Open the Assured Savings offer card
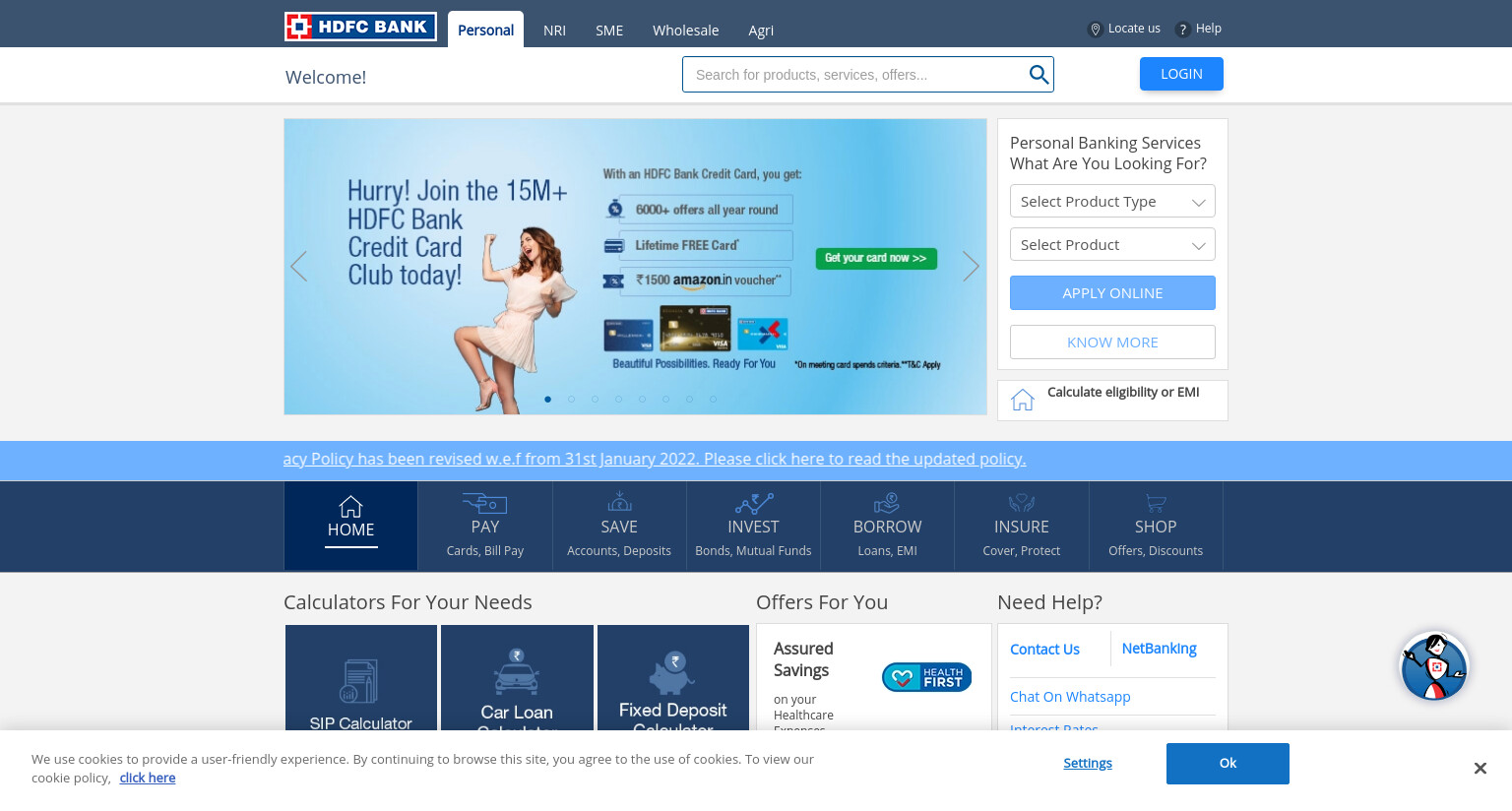The height and width of the screenshot is (811, 1512). point(873,677)
